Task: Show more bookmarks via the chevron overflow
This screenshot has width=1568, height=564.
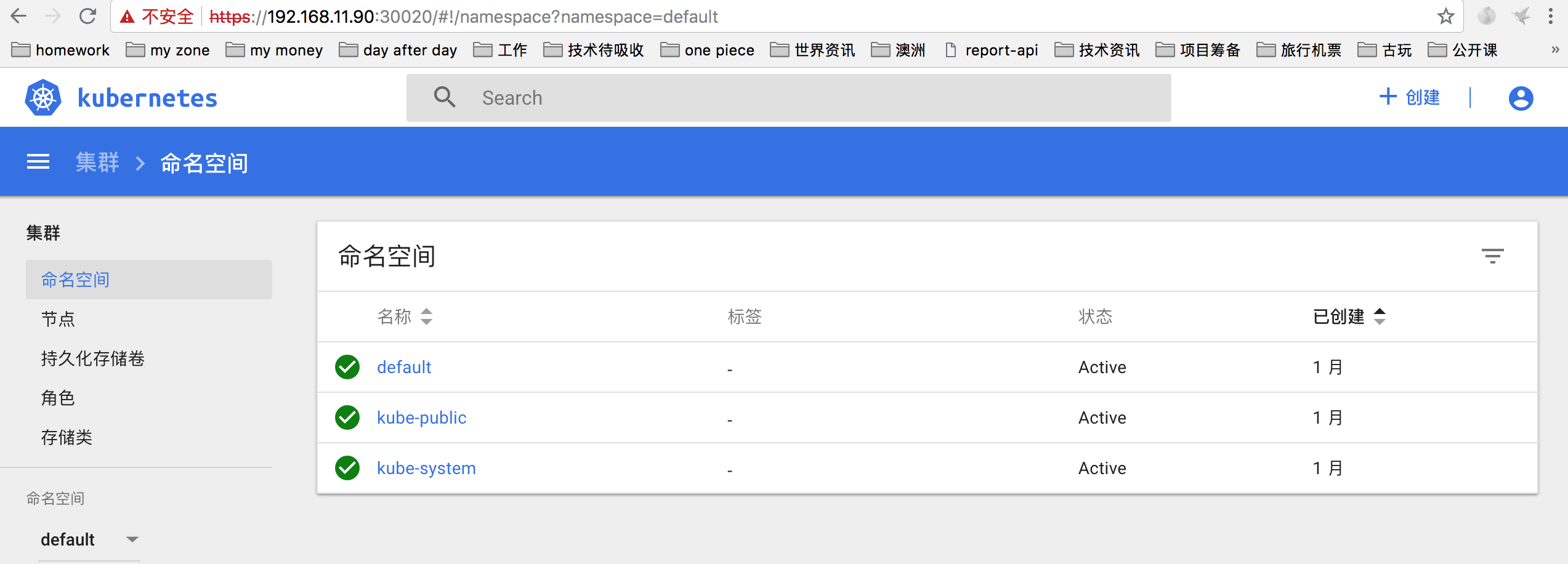Action: click(x=1555, y=50)
